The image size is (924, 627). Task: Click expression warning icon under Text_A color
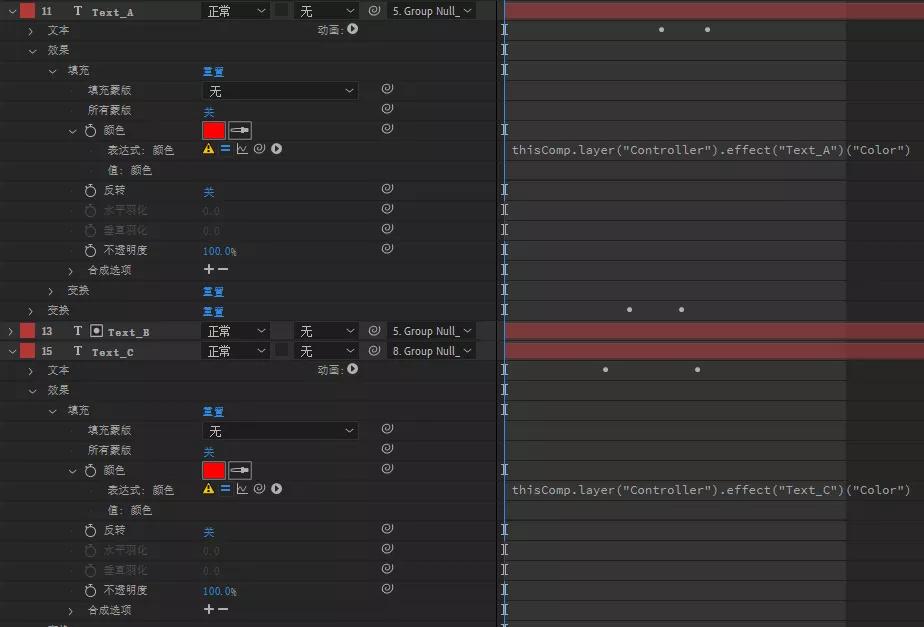209,149
